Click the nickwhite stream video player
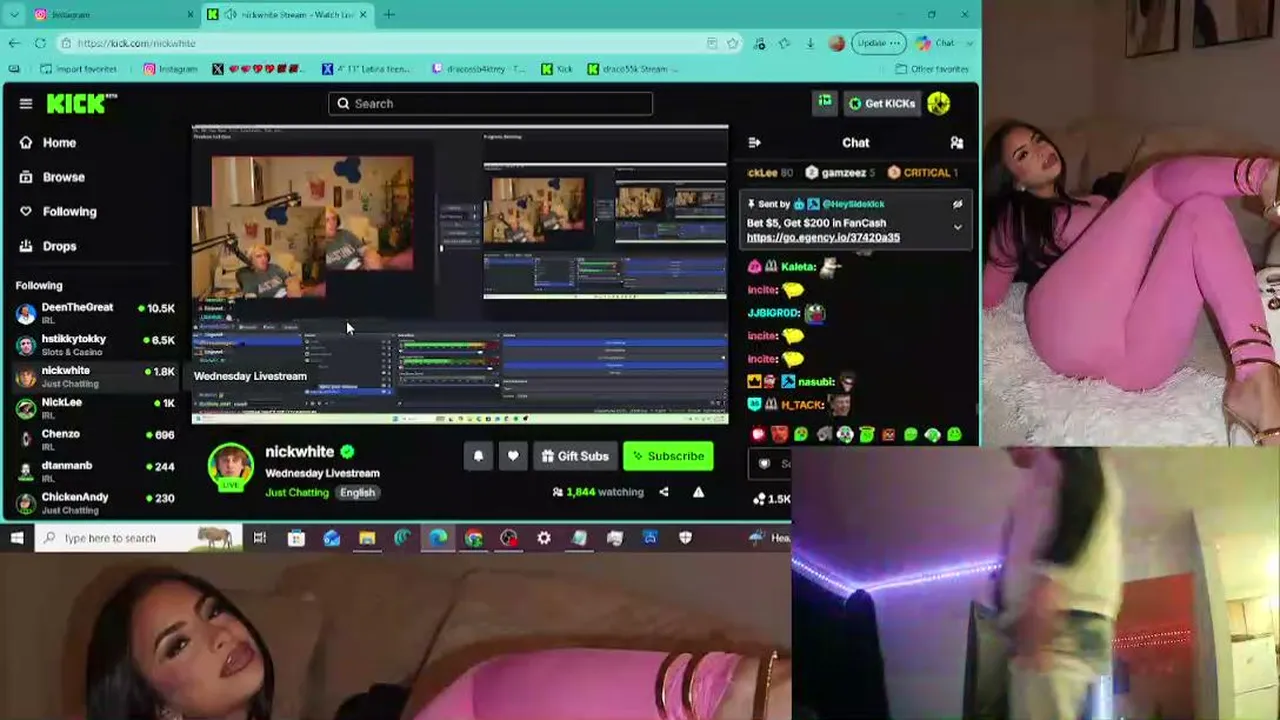The image size is (1280, 720). click(460, 275)
